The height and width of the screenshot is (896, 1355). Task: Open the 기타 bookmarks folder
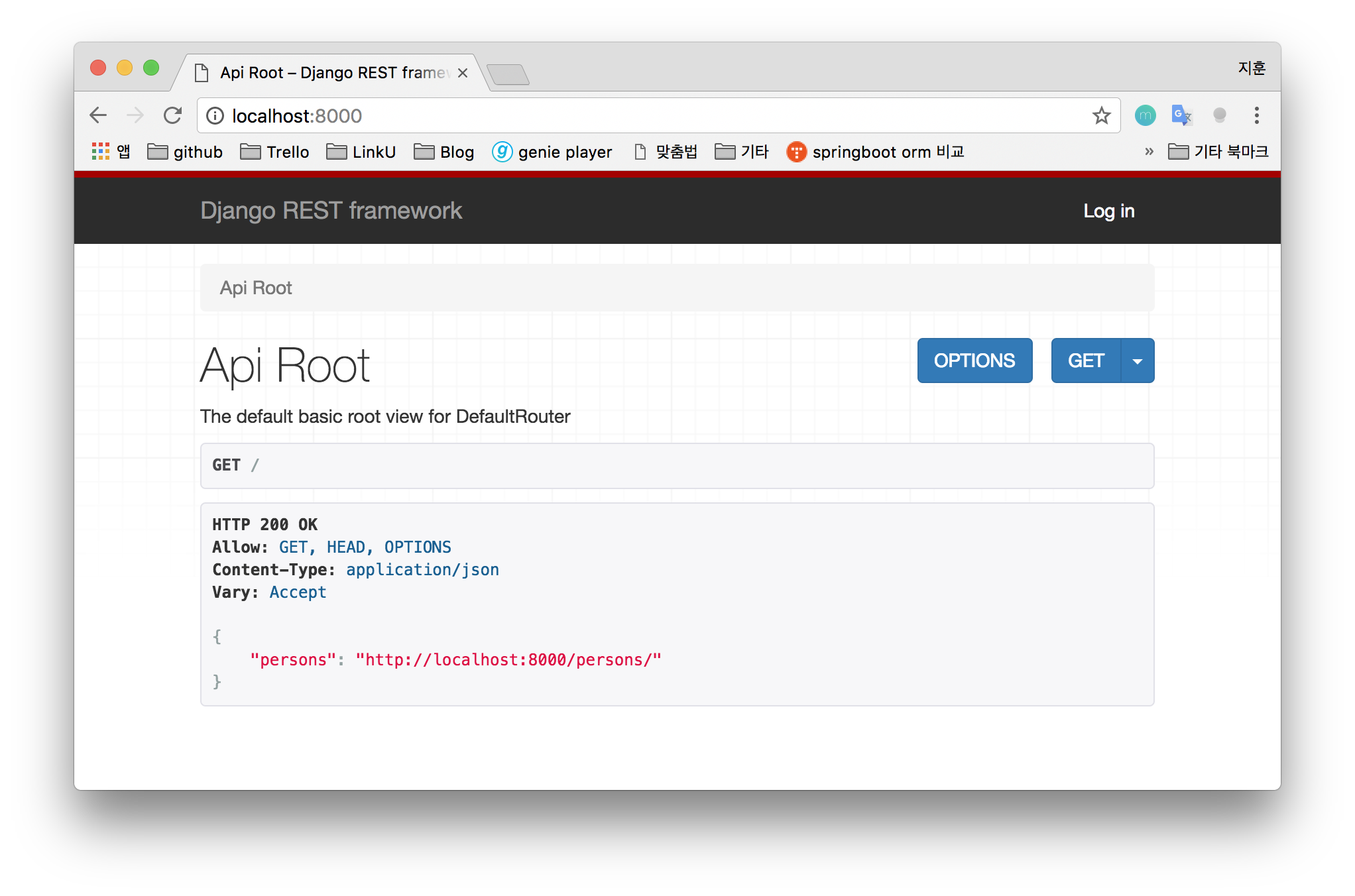coord(741,152)
